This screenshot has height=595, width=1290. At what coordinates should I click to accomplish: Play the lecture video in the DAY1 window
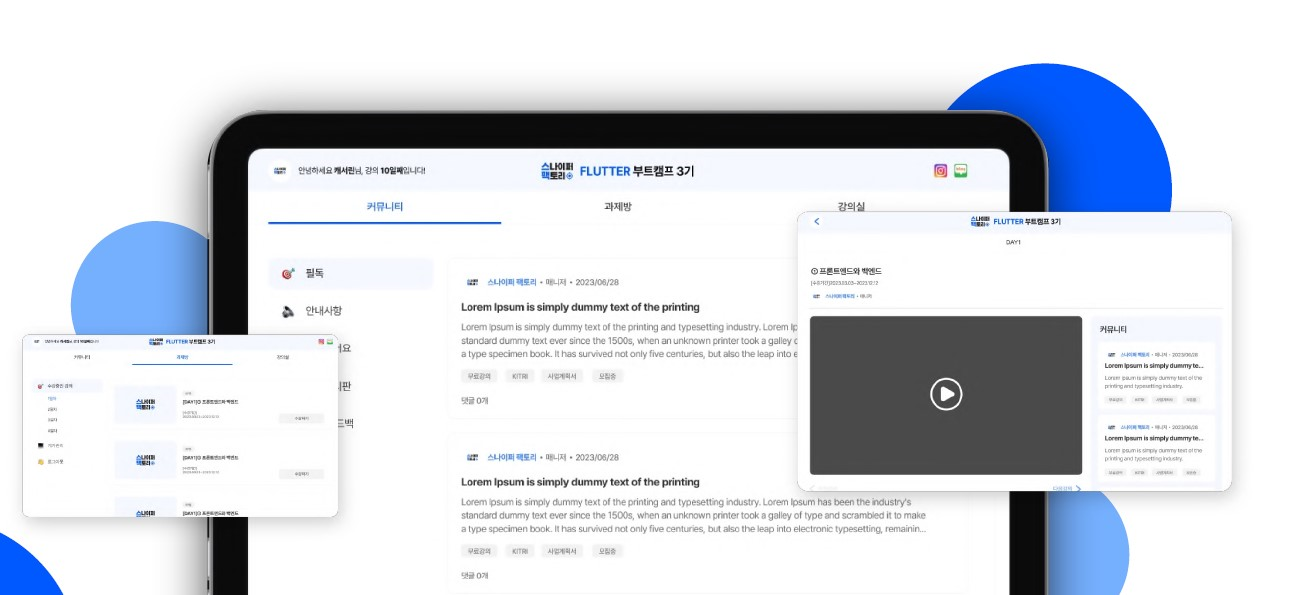point(945,394)
